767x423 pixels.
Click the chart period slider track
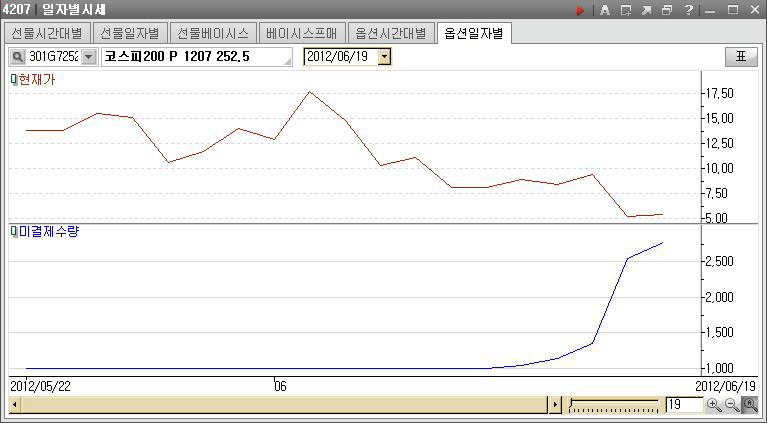612,405
